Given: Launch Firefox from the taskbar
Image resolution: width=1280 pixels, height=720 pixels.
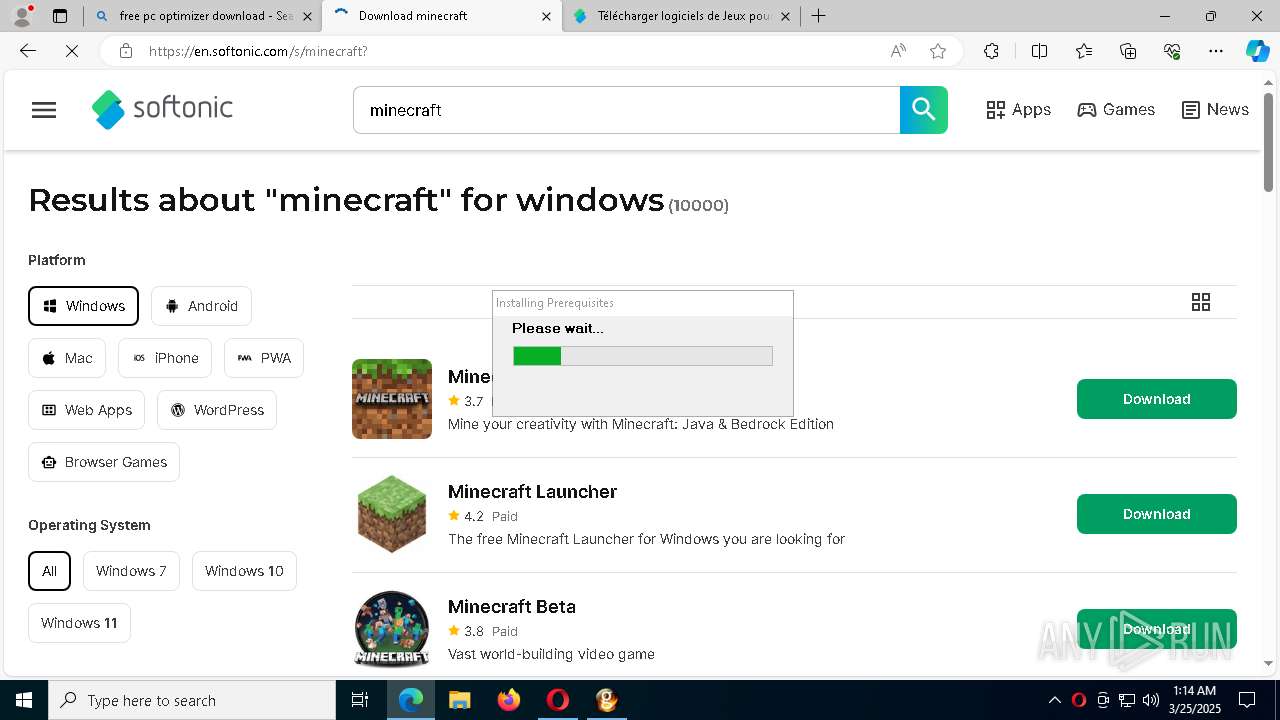Looking at the screenshot, I should point(509,700).
